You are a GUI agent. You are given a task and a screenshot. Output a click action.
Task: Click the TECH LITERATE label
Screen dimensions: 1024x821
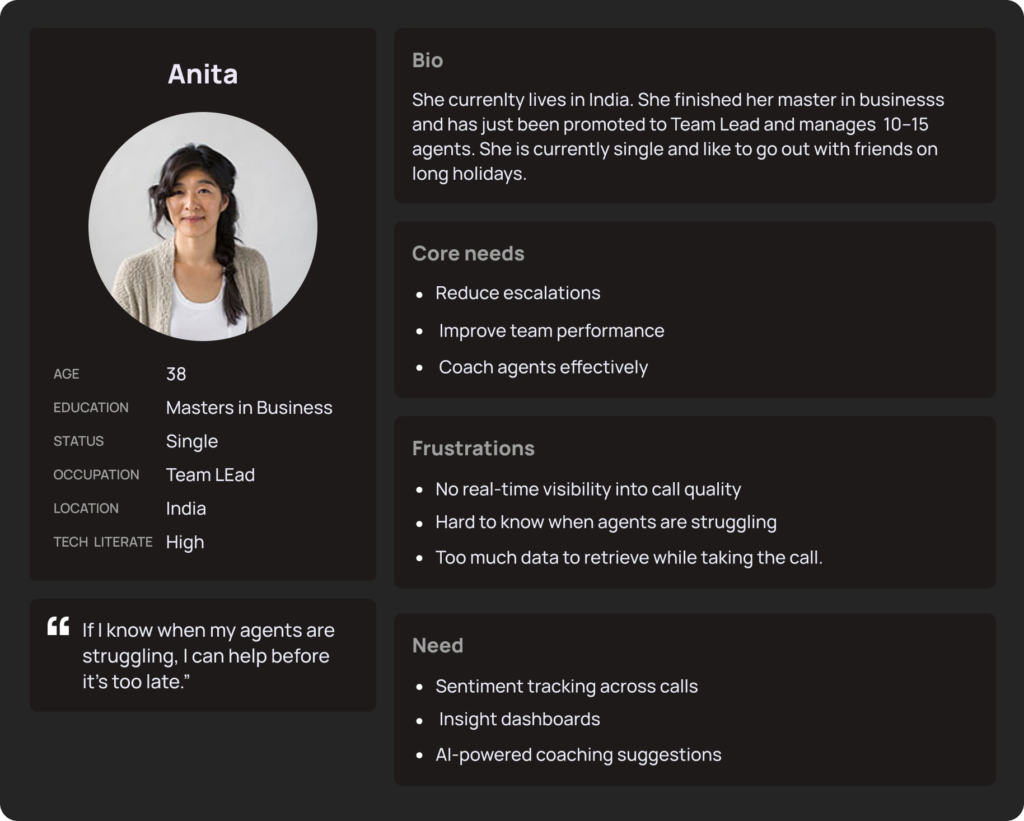[x=103, y=542]
